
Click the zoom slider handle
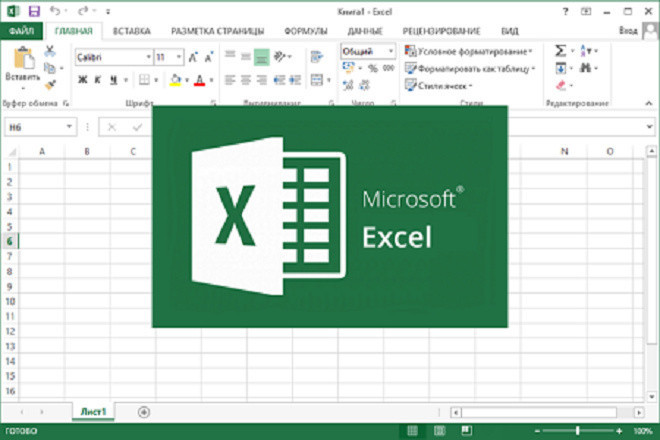(x=578, y=431)
